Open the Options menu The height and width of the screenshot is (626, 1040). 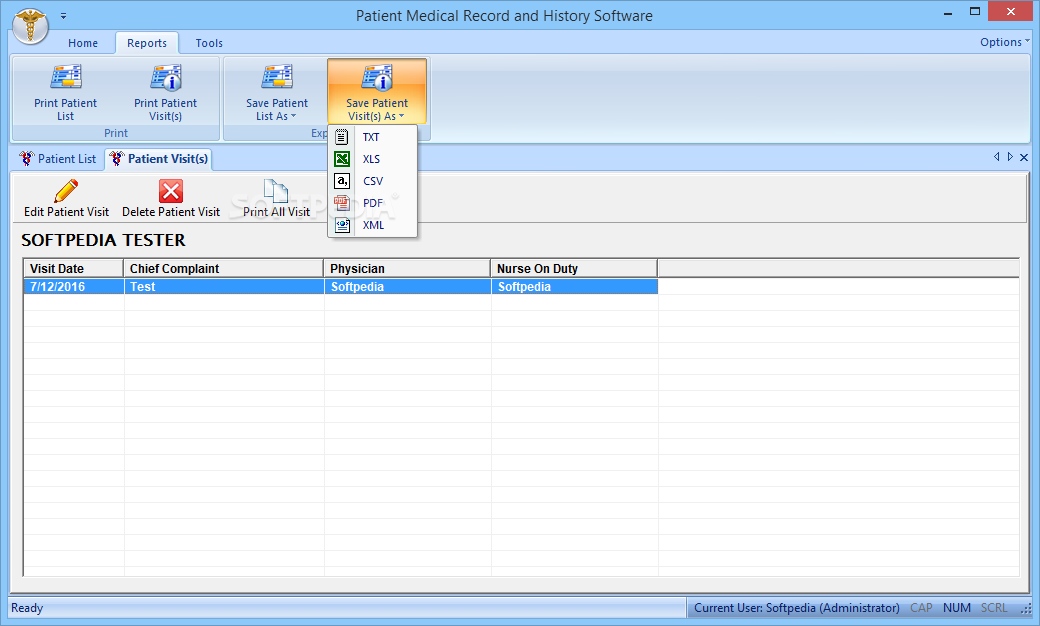pos(1005,42)
